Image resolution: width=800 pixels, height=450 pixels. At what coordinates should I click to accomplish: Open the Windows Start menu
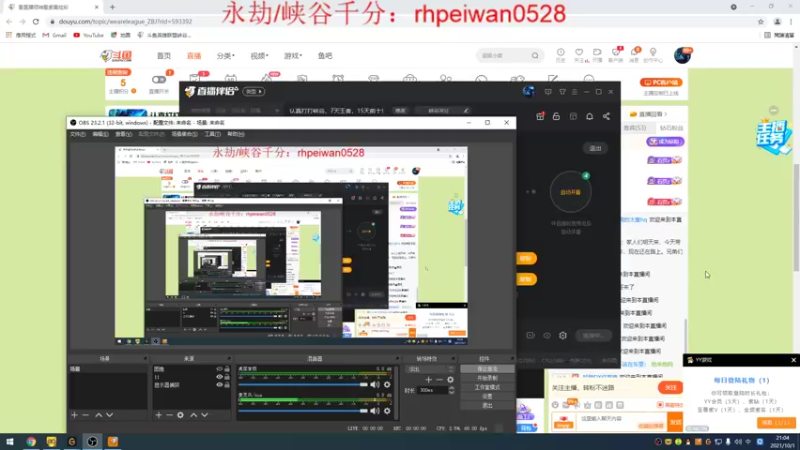(10, 441)
